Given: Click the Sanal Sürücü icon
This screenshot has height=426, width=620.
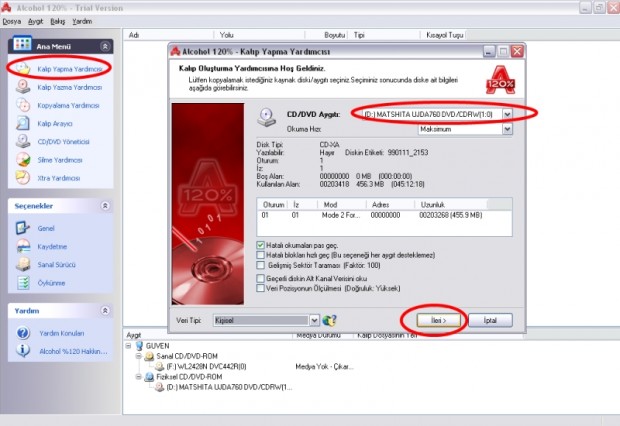Looking at the screenshot, I should [23, 264].
